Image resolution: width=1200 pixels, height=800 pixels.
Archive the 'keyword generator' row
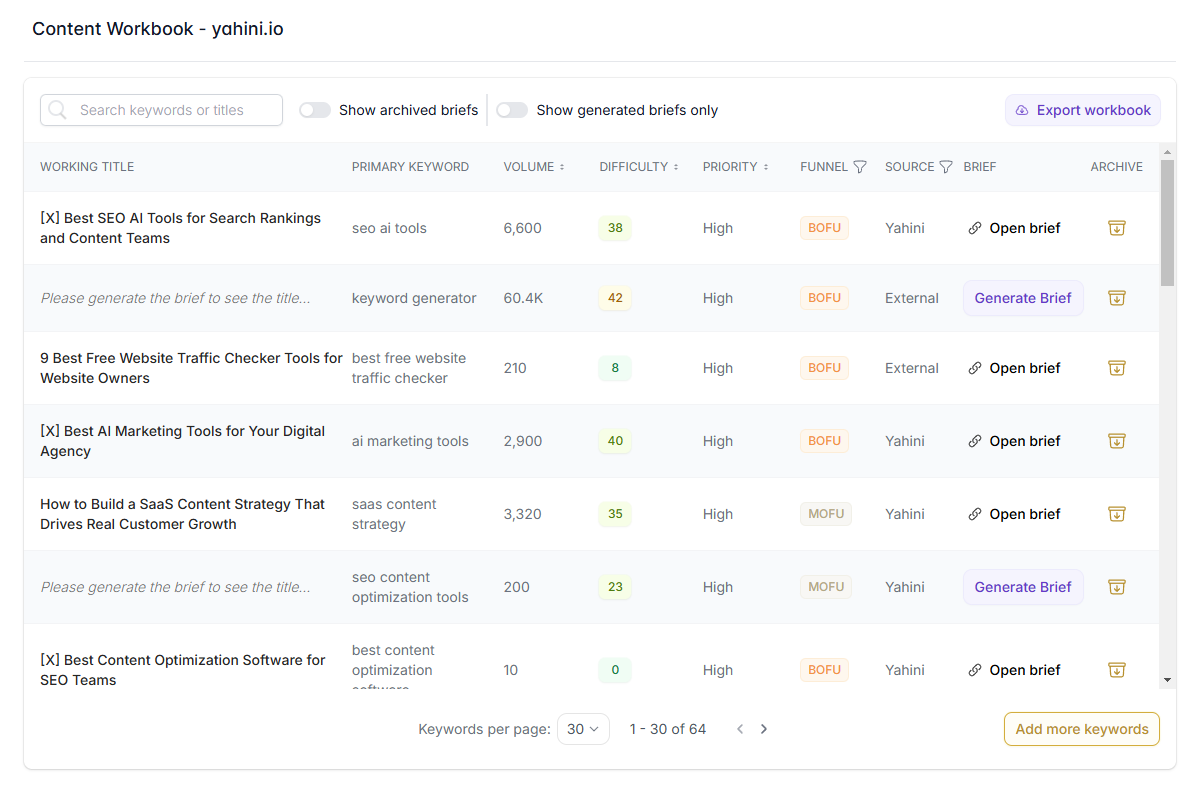click(1117, 298)
